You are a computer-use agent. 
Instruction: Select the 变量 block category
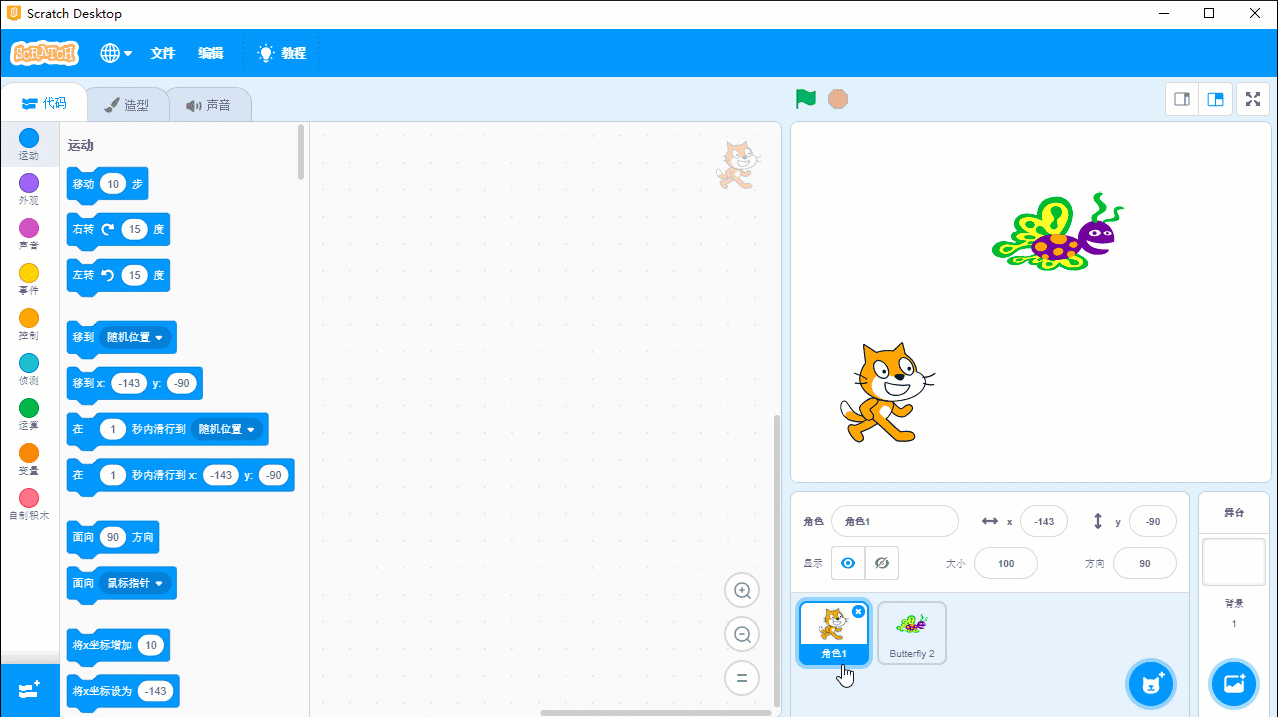(x=29, y=459)
